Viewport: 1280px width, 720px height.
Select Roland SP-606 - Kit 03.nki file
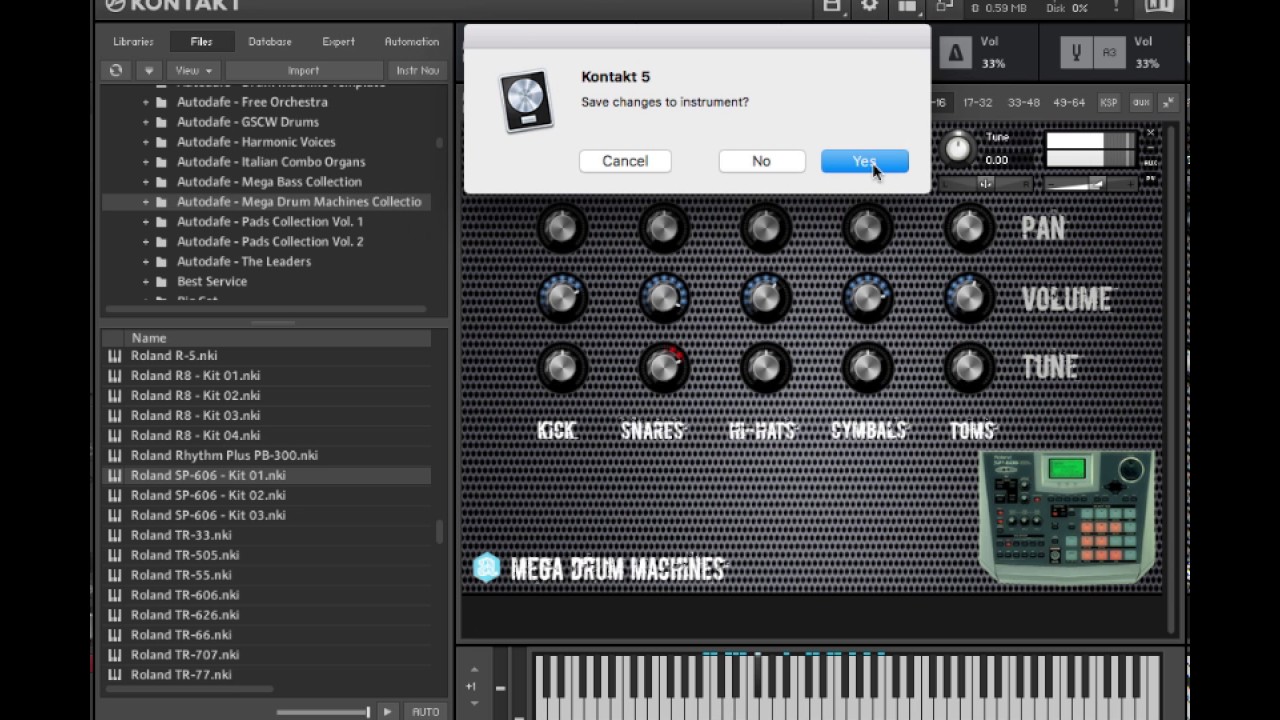coord(267,516)
